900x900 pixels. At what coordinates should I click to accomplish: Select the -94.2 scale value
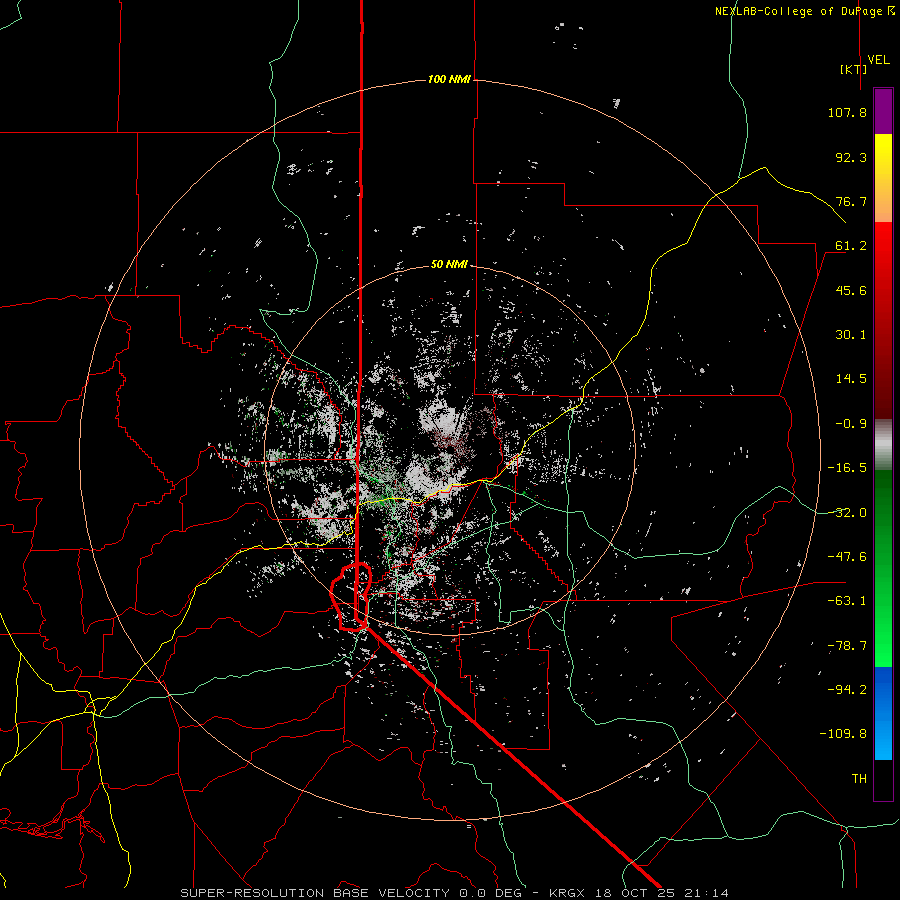pyautogui.click(x=847, y=689)
